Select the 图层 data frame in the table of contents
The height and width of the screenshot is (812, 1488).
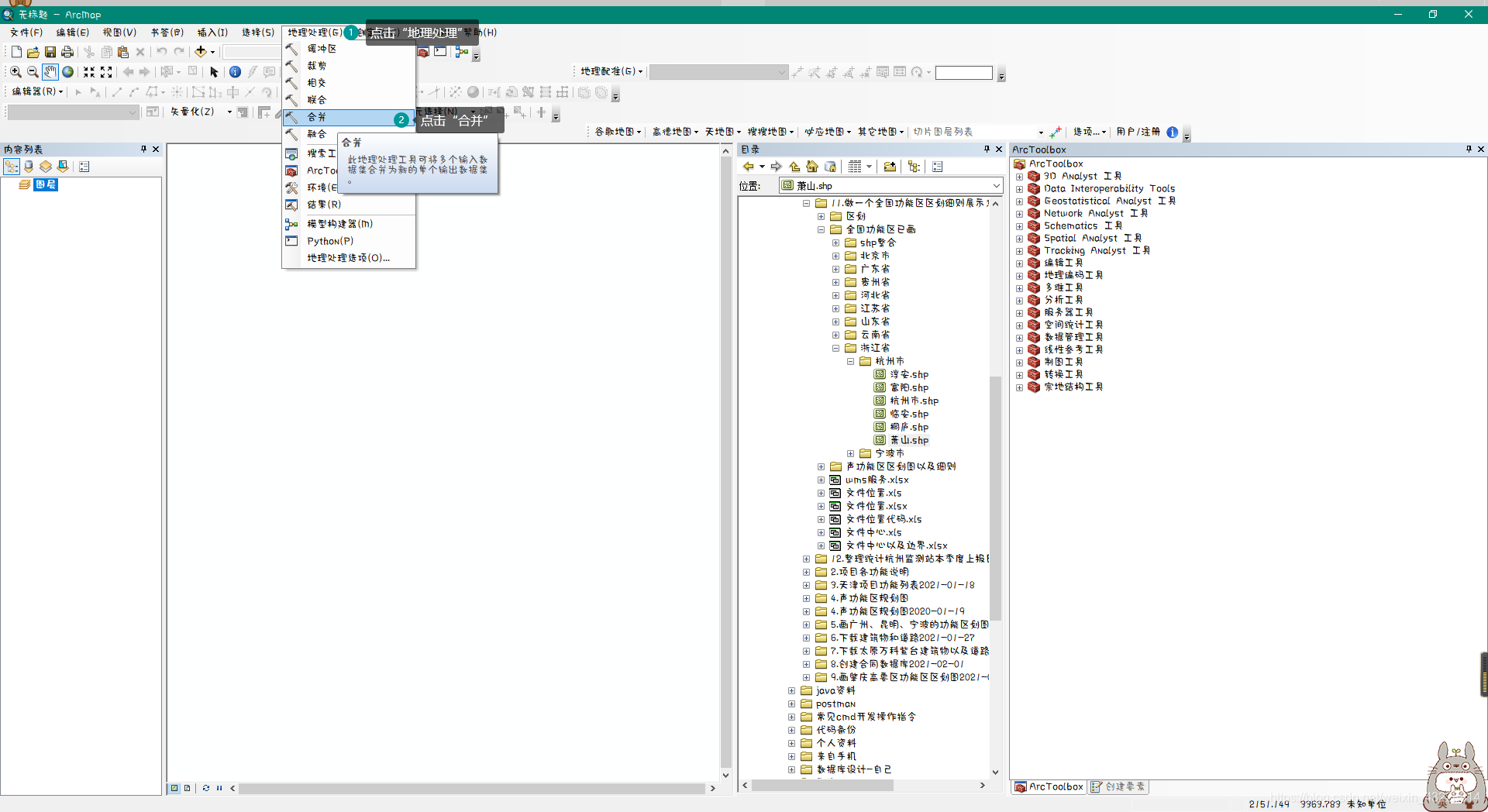[46, 184]
